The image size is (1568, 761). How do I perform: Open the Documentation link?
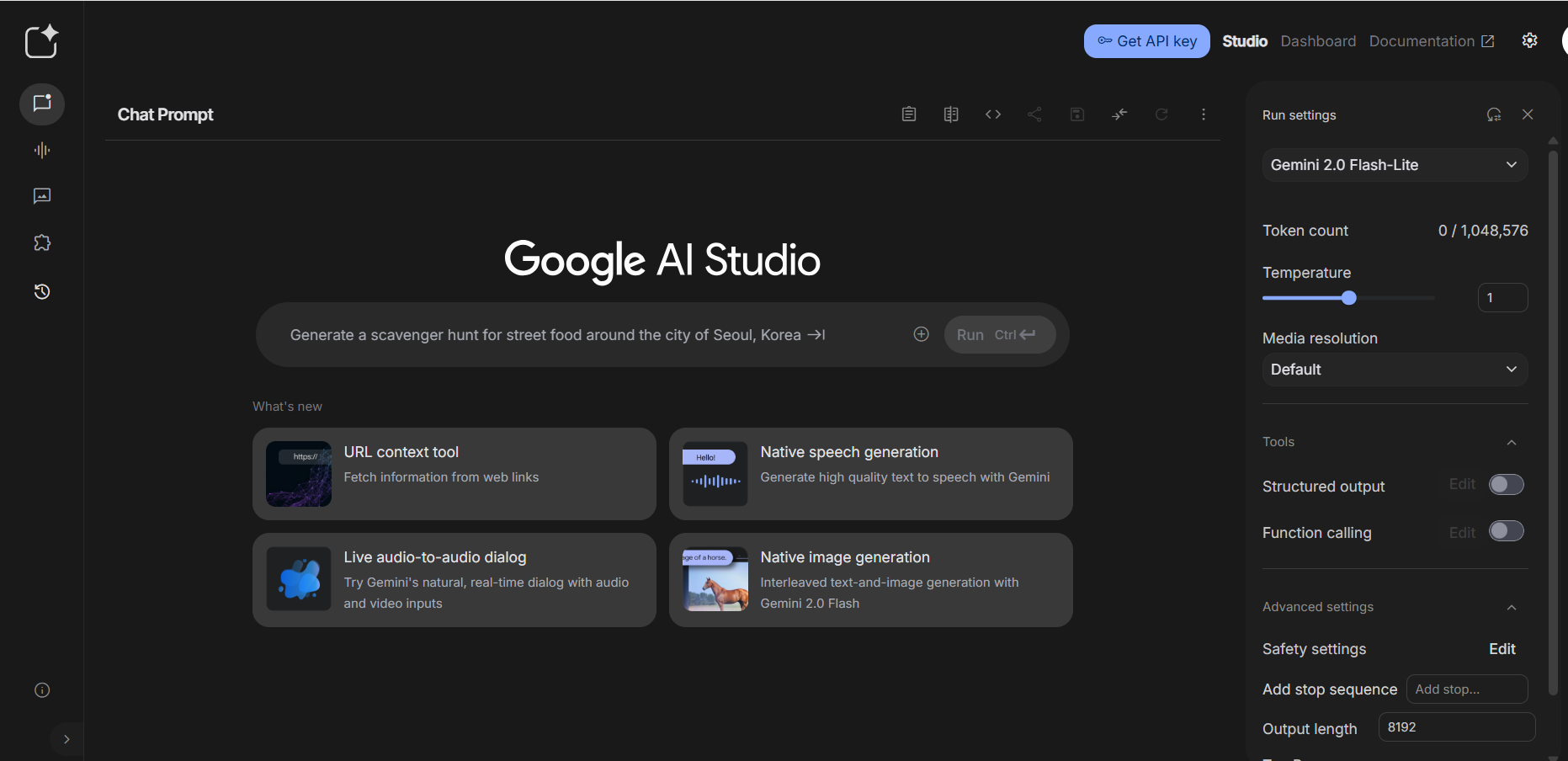[1432, 41]
